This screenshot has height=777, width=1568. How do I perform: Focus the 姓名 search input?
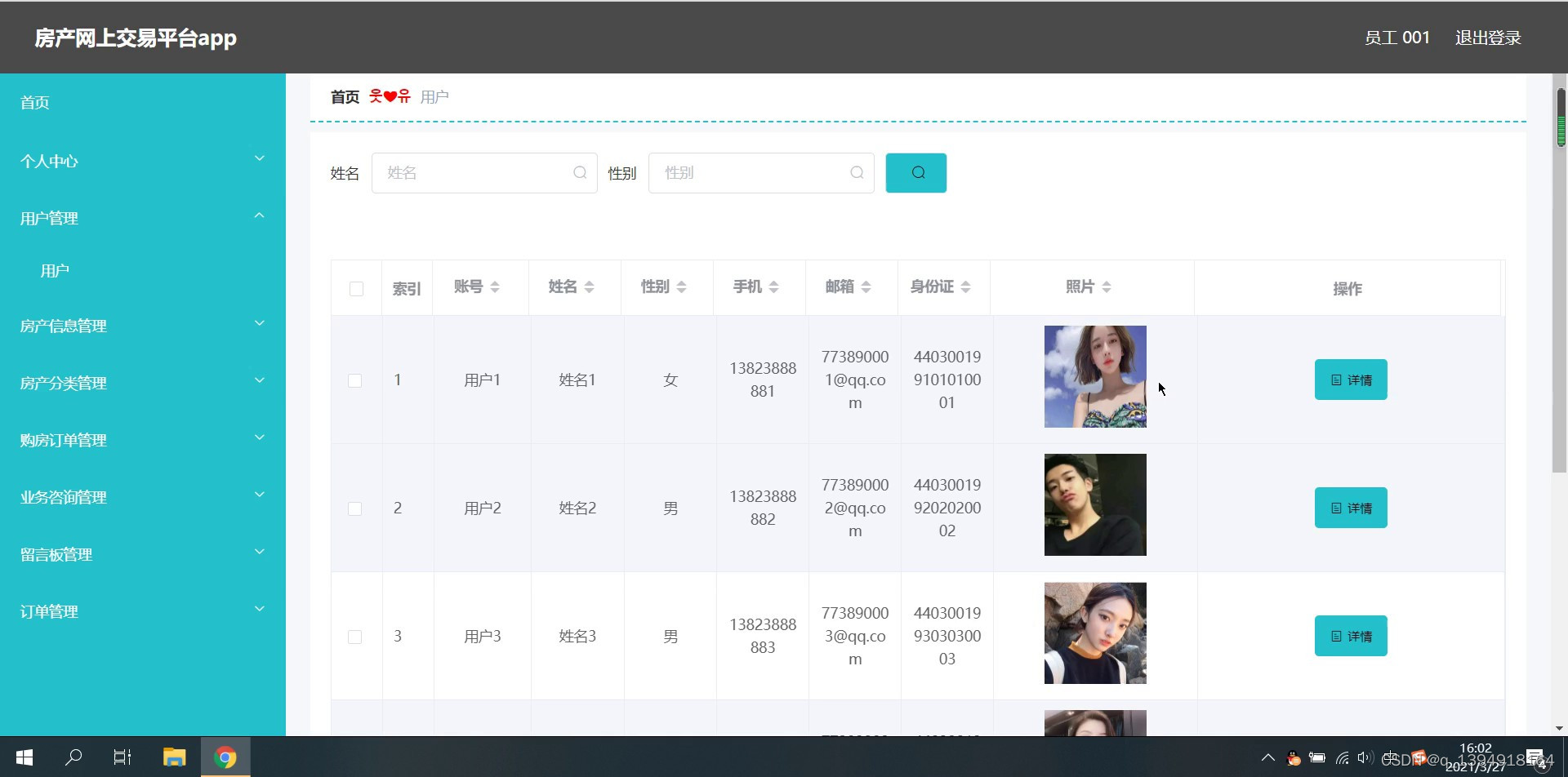pos(484,173)
